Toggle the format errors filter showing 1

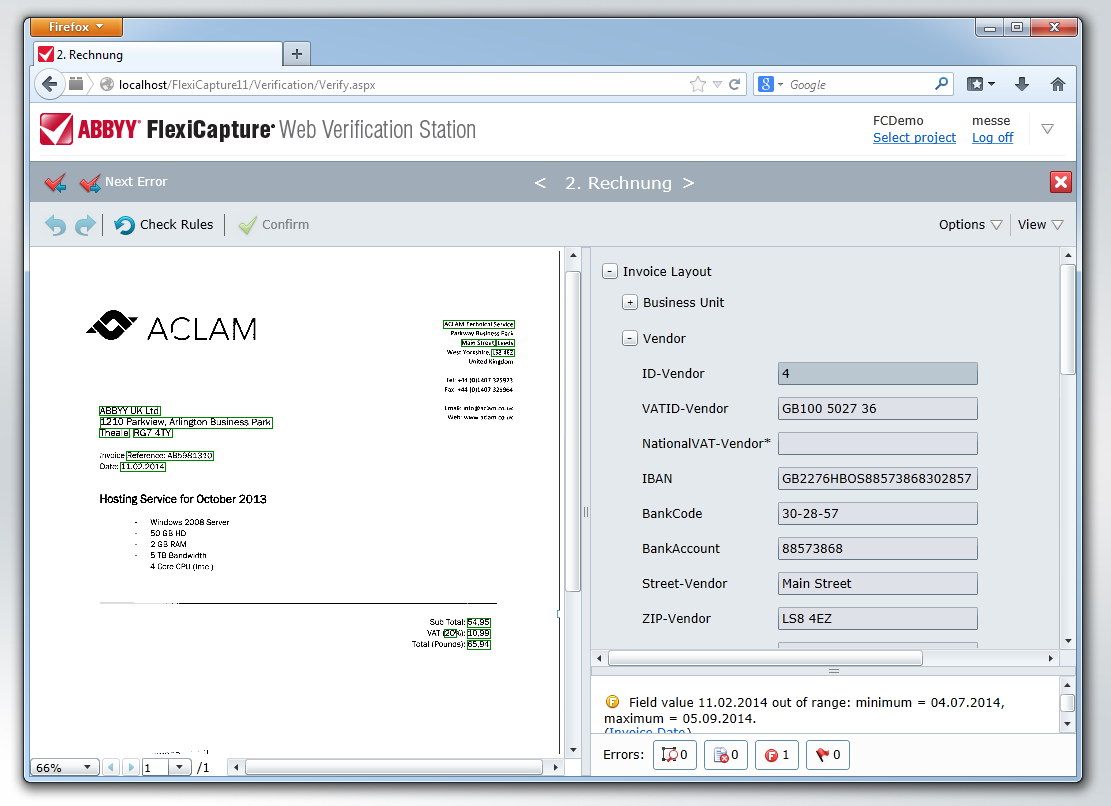coord(775,755)
